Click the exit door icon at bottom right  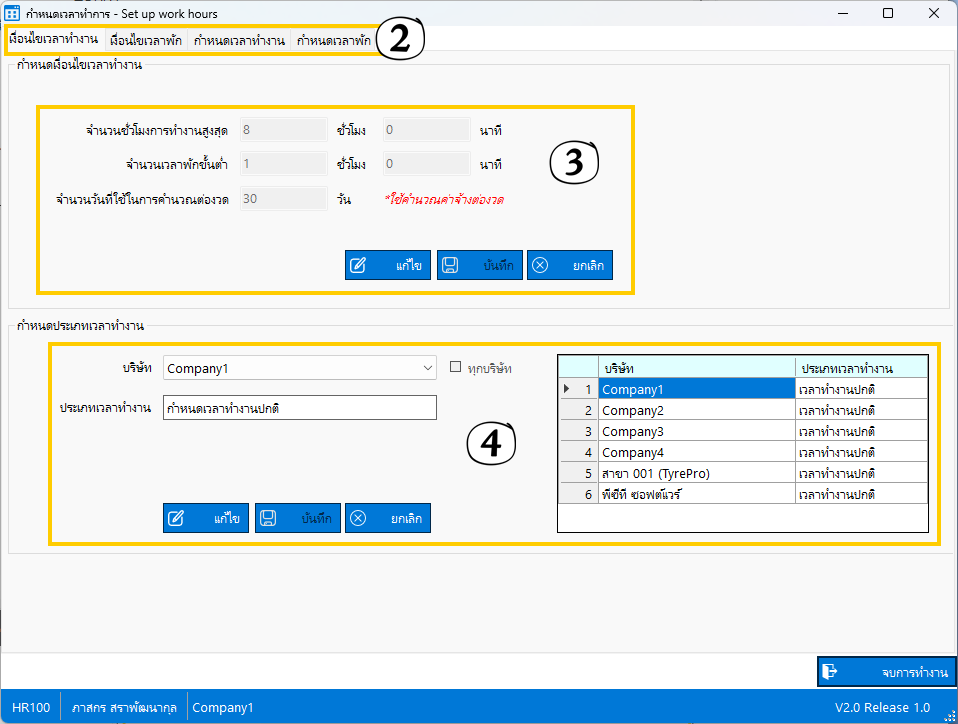[830, 672]
